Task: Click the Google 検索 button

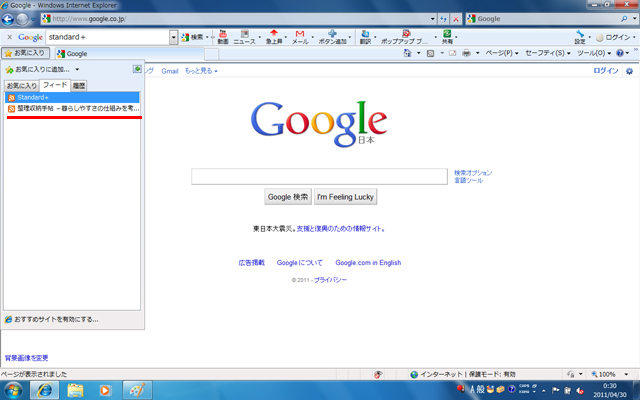Action: [x=288, y=197]
